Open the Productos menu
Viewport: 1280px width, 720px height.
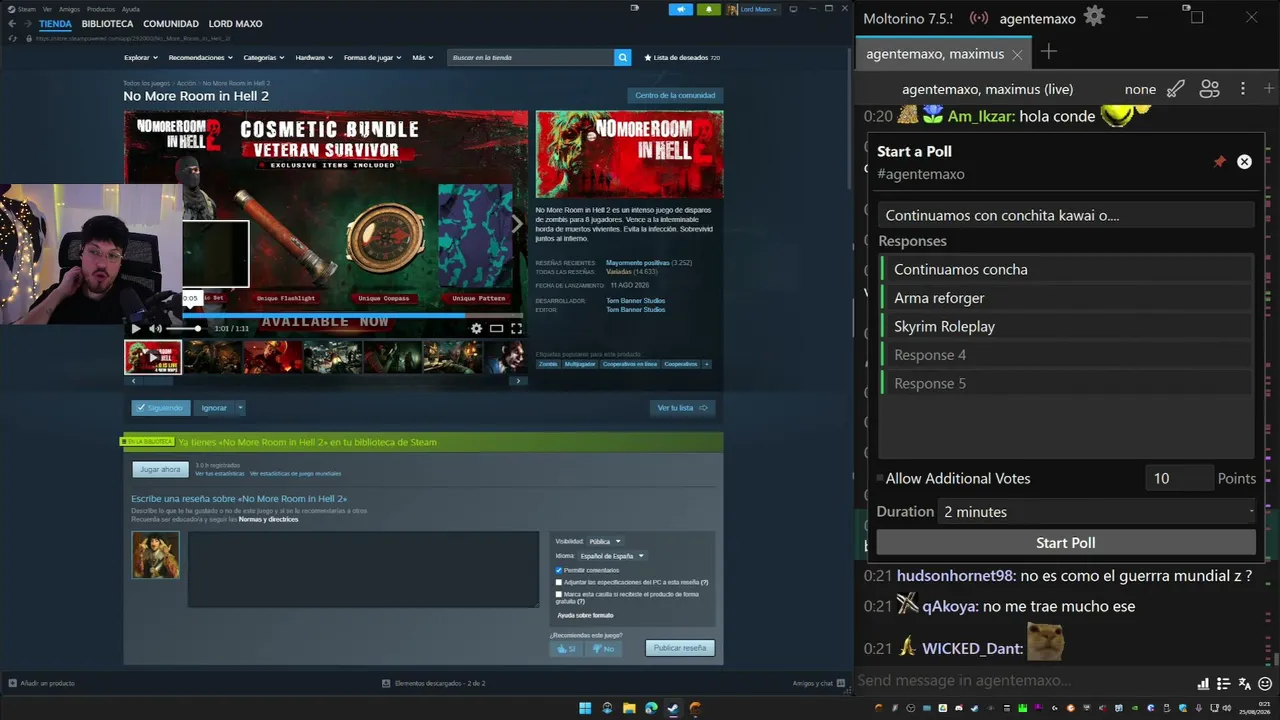coord(101,9)
